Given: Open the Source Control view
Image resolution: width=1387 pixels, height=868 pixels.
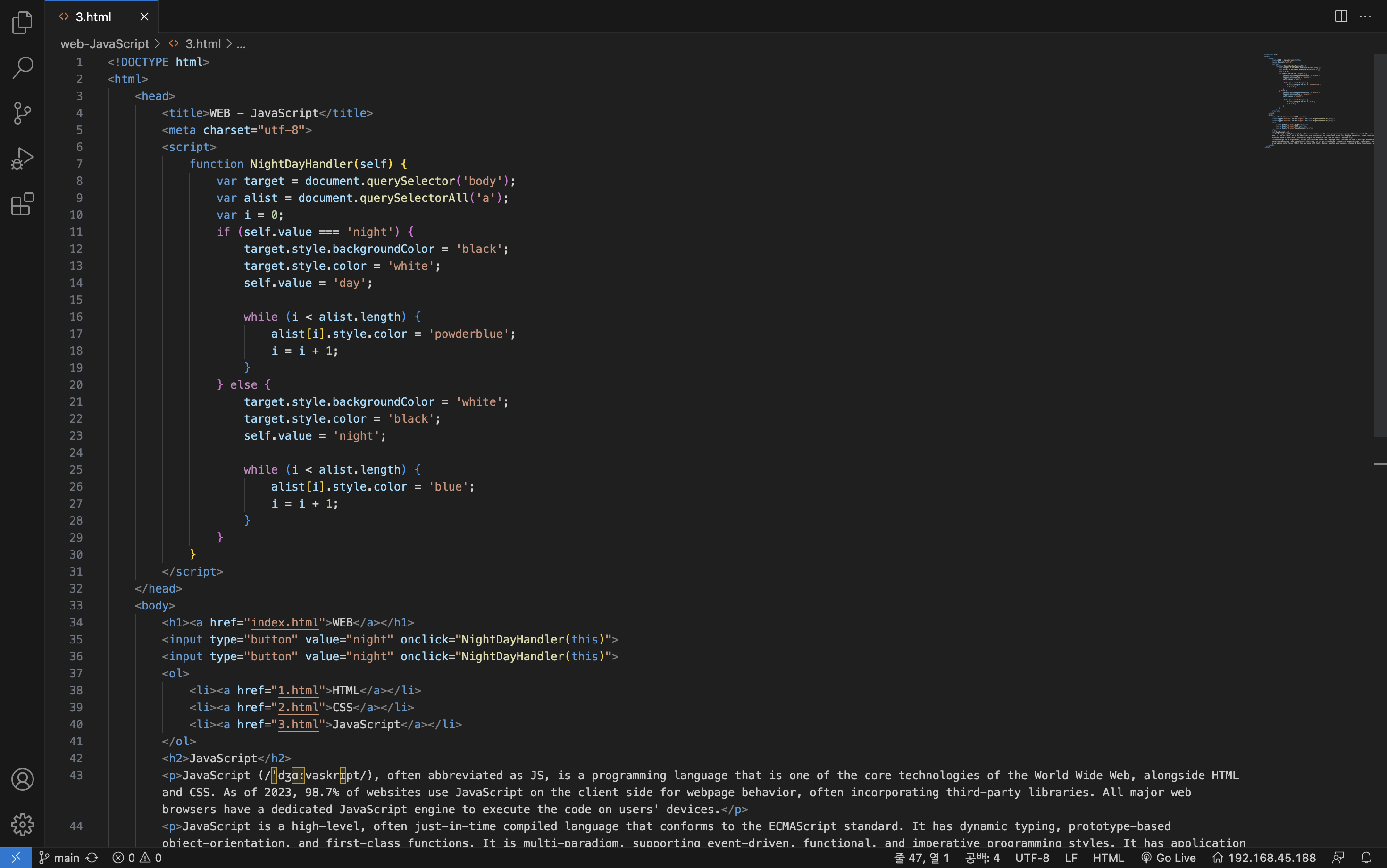Looking at the screenshot, I should [22, 113].
